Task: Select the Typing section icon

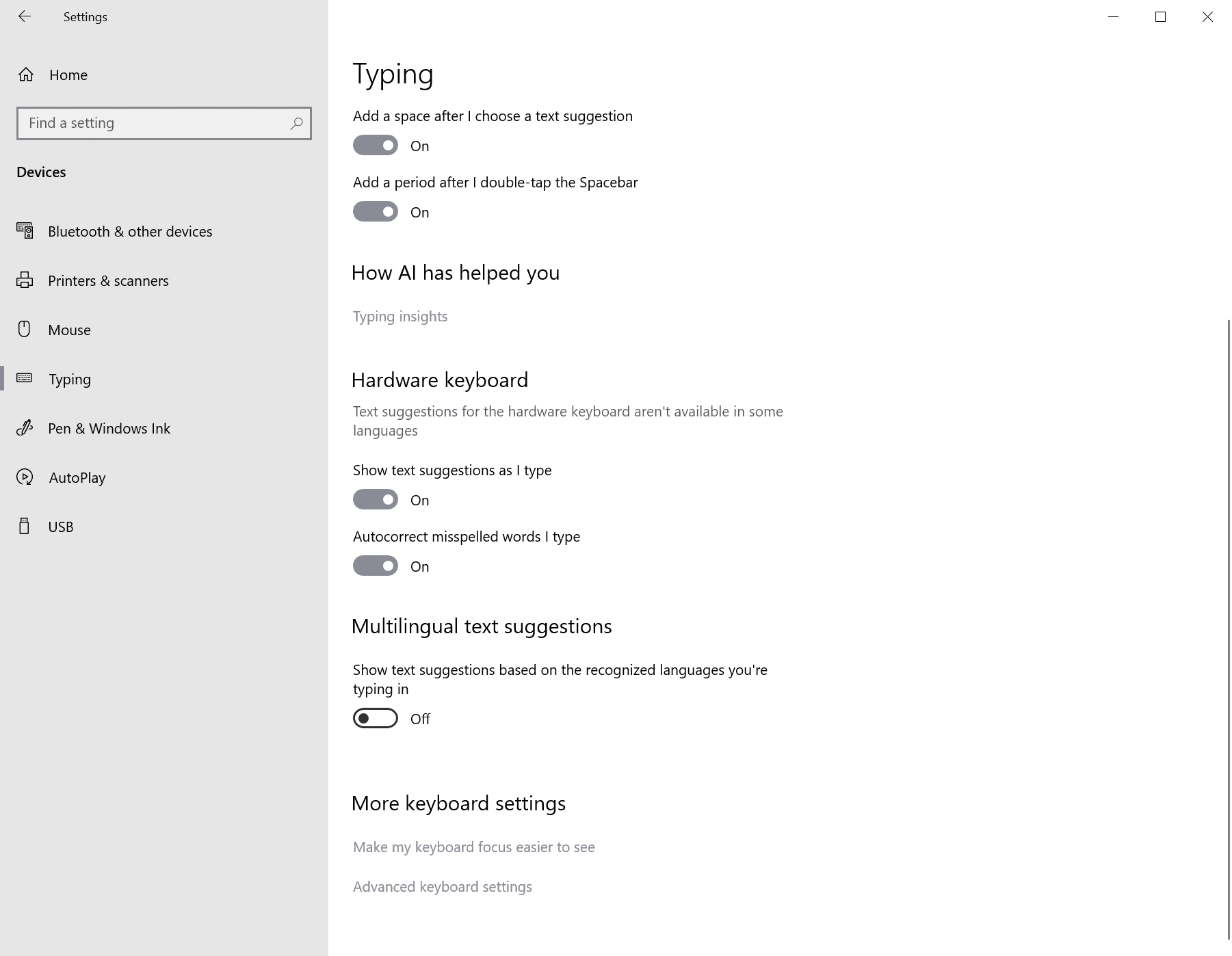Action: (x=25, y=379)
